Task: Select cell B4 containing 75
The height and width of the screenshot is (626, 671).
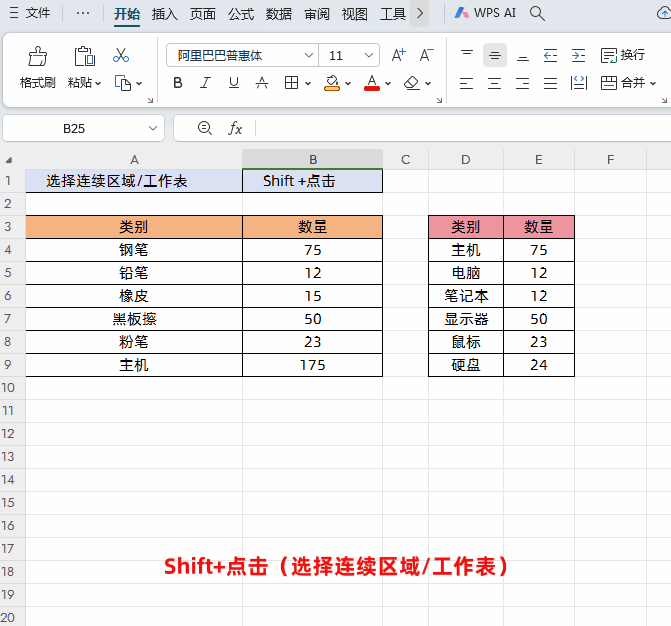Action: point(312,251)
